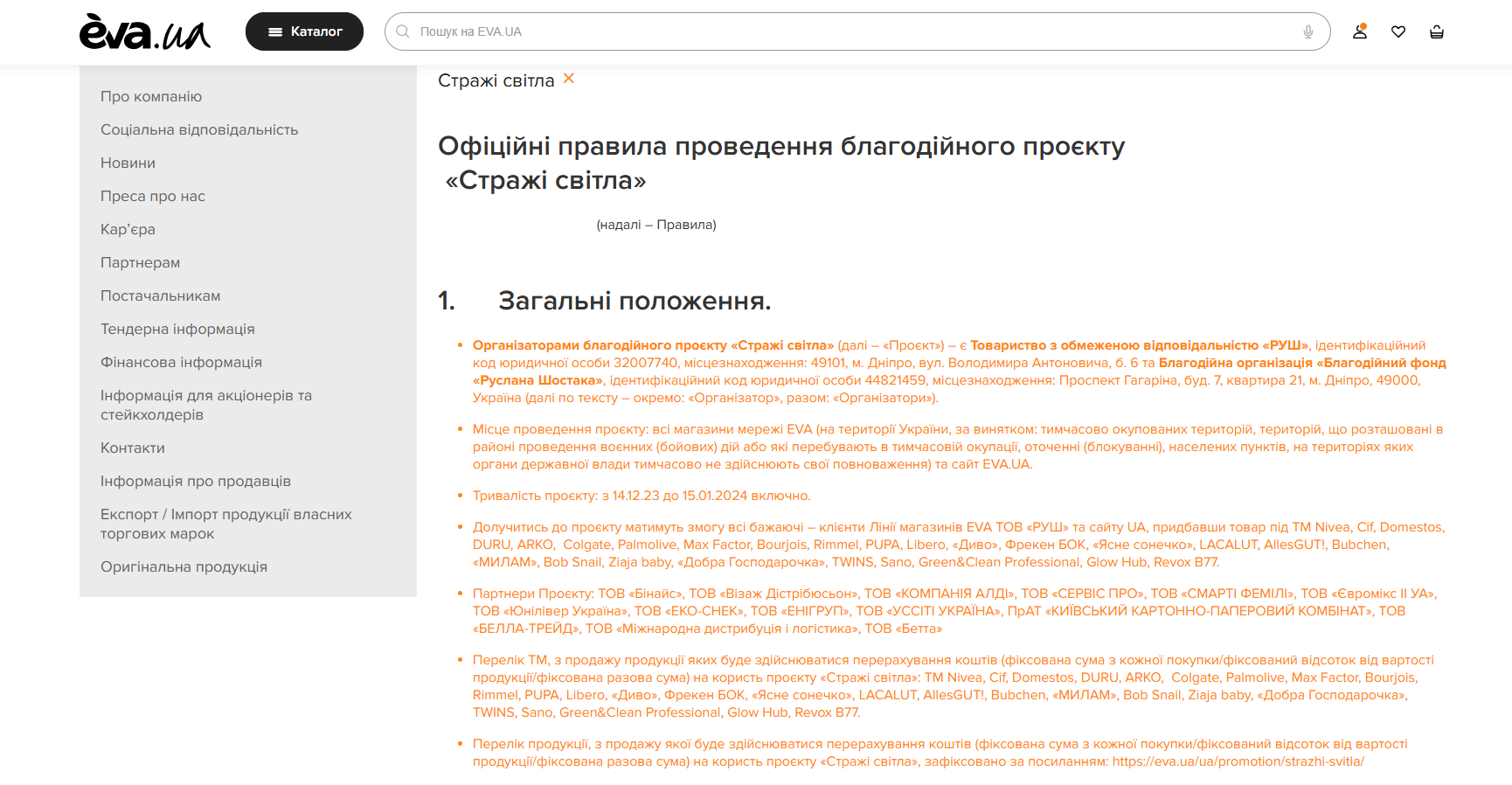Open Про компанію in sidebar
Screen dimensions: 1512x785
coord(151,96)
